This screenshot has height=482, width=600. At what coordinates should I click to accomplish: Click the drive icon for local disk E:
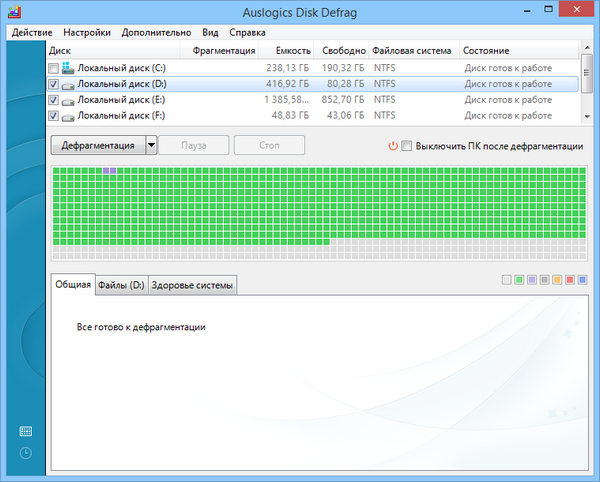68,101
